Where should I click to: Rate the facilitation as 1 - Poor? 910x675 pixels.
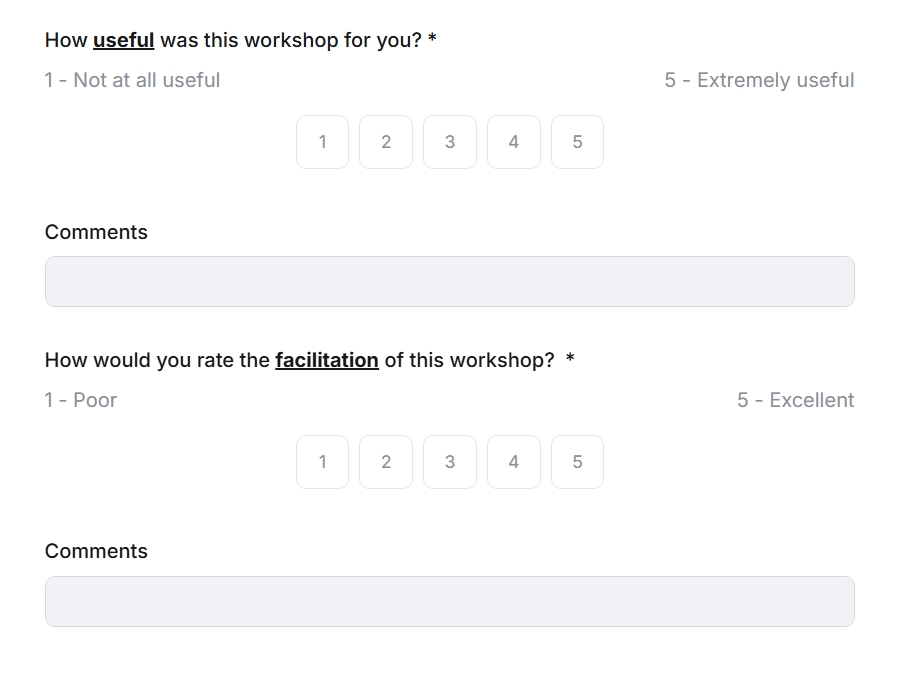(322, 462)
